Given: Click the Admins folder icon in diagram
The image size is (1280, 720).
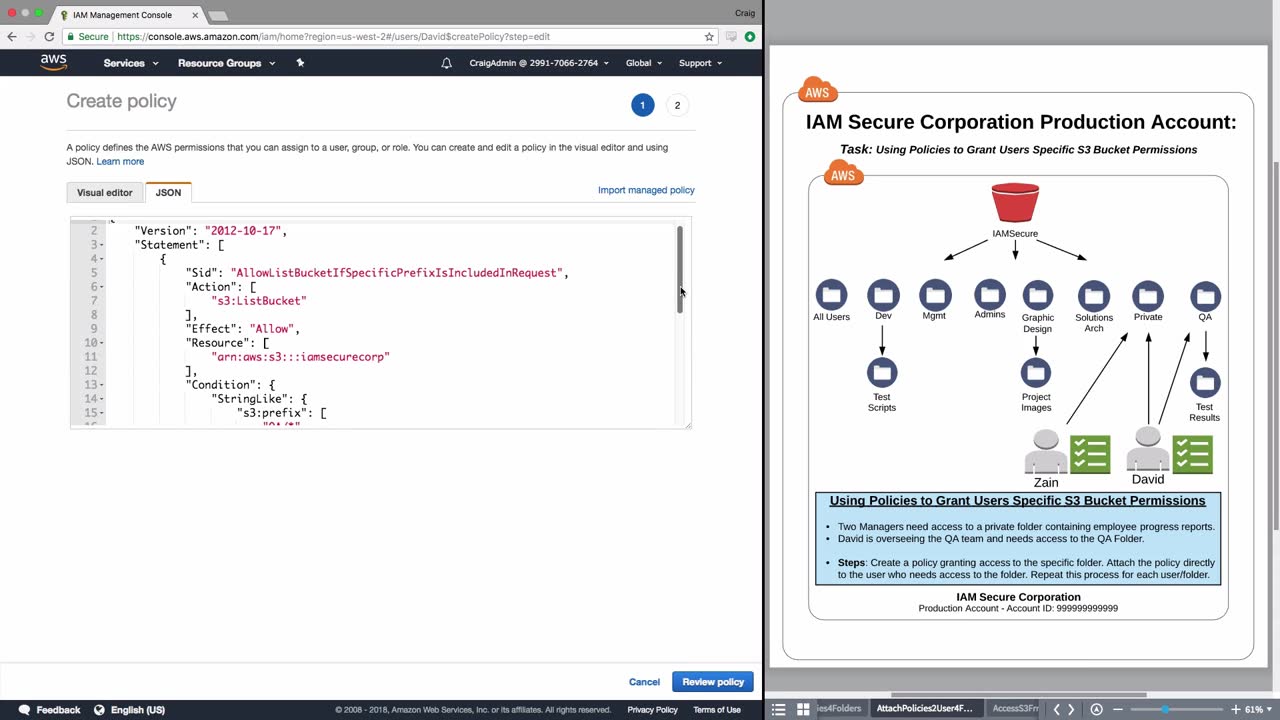Looking at the screenshot, I should tap(990, 294).
